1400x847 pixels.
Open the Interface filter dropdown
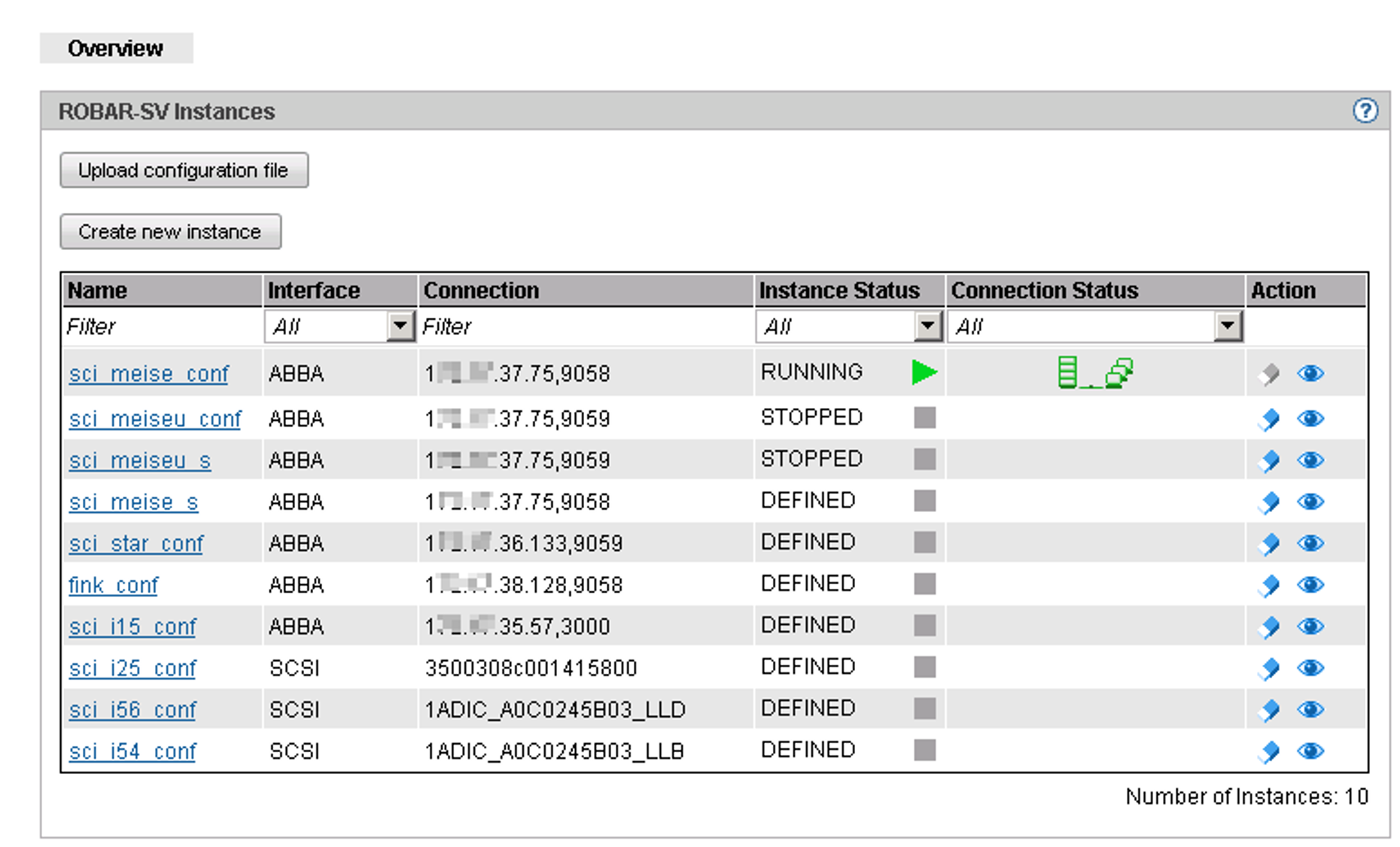click(400, 327)
